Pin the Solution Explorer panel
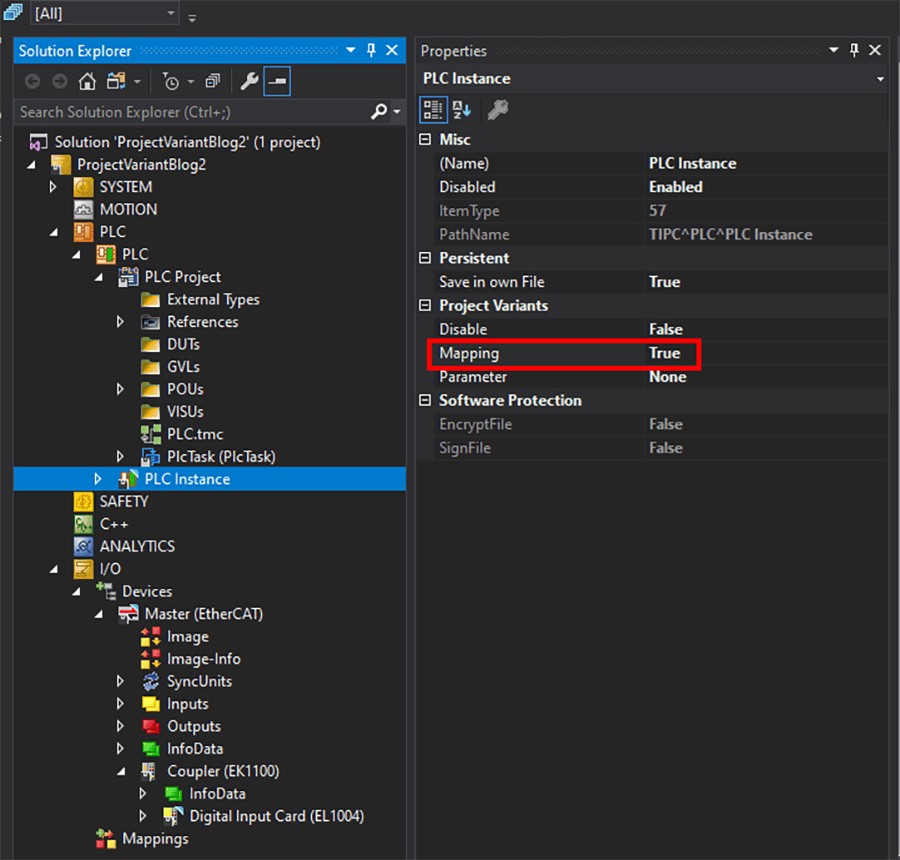Image resolution: width=900 pixels, height=860 pixels. 371,51
